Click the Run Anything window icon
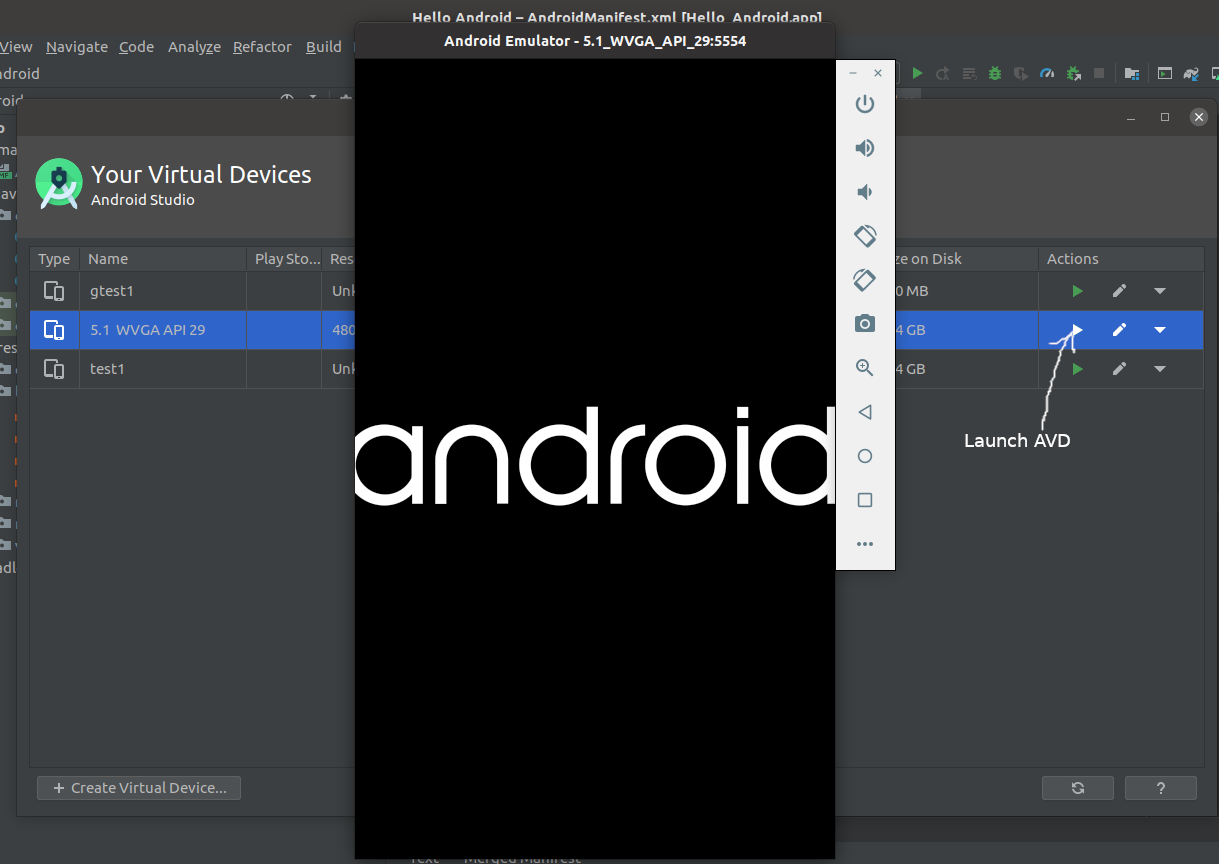Screen dimensions: 1219x864 tap(1165, 73)
